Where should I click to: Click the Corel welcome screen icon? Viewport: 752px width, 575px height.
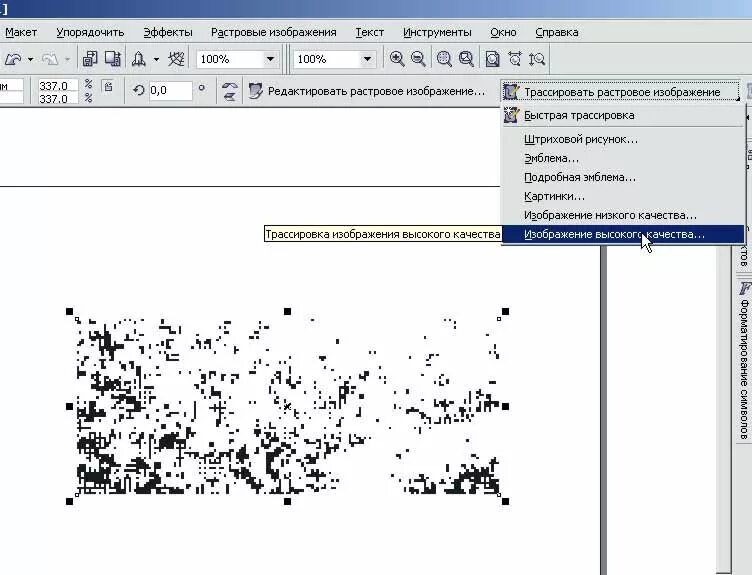176,59
